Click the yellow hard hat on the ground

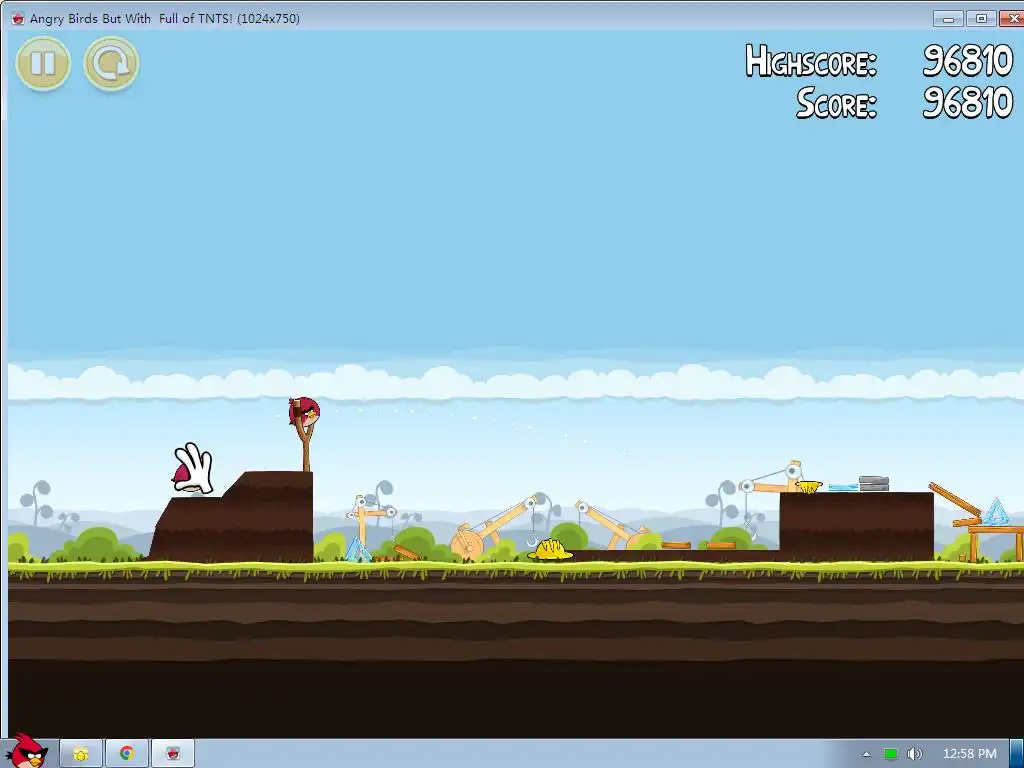pos(551,550)
